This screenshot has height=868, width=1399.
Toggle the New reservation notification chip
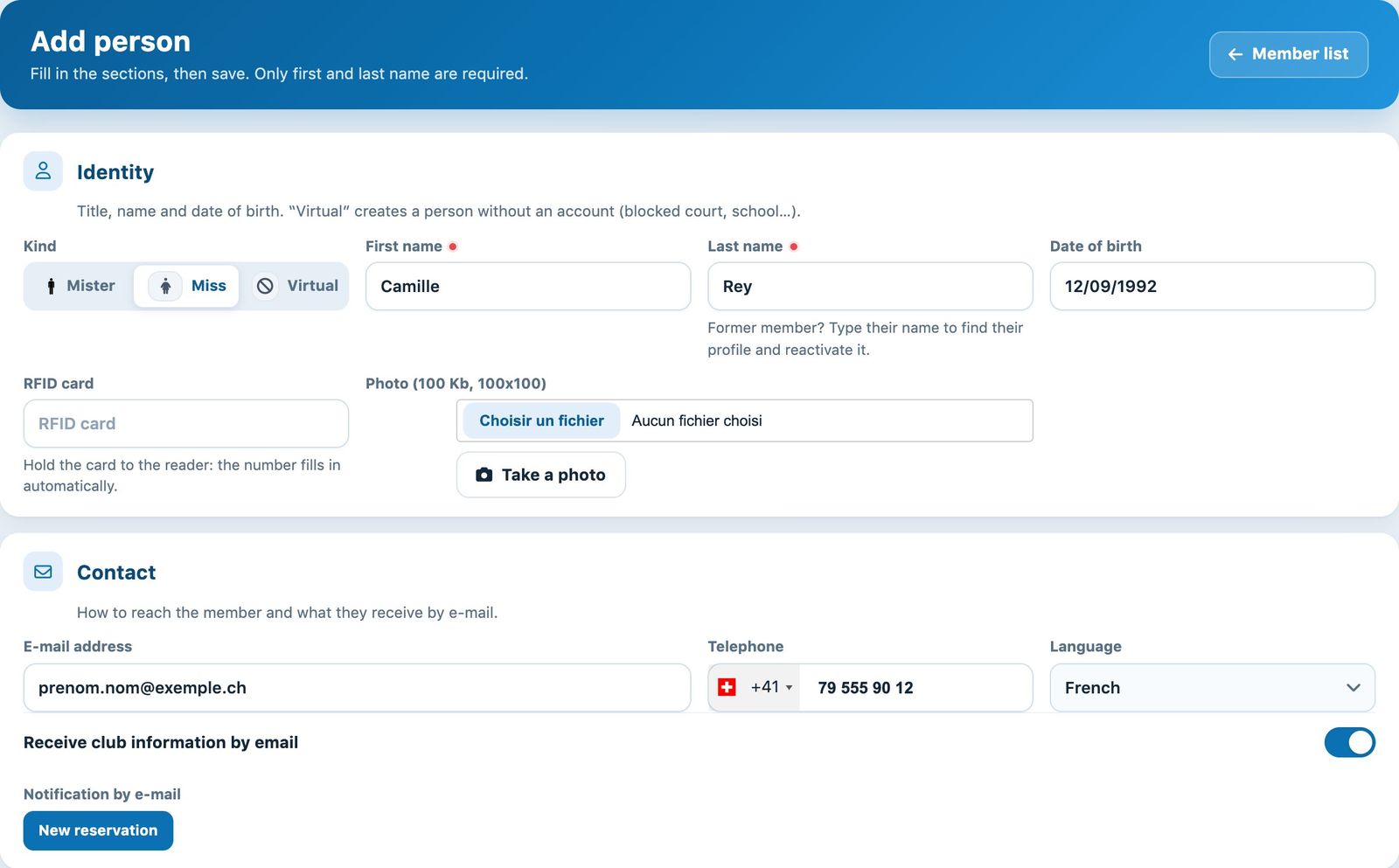coord(98,830)
